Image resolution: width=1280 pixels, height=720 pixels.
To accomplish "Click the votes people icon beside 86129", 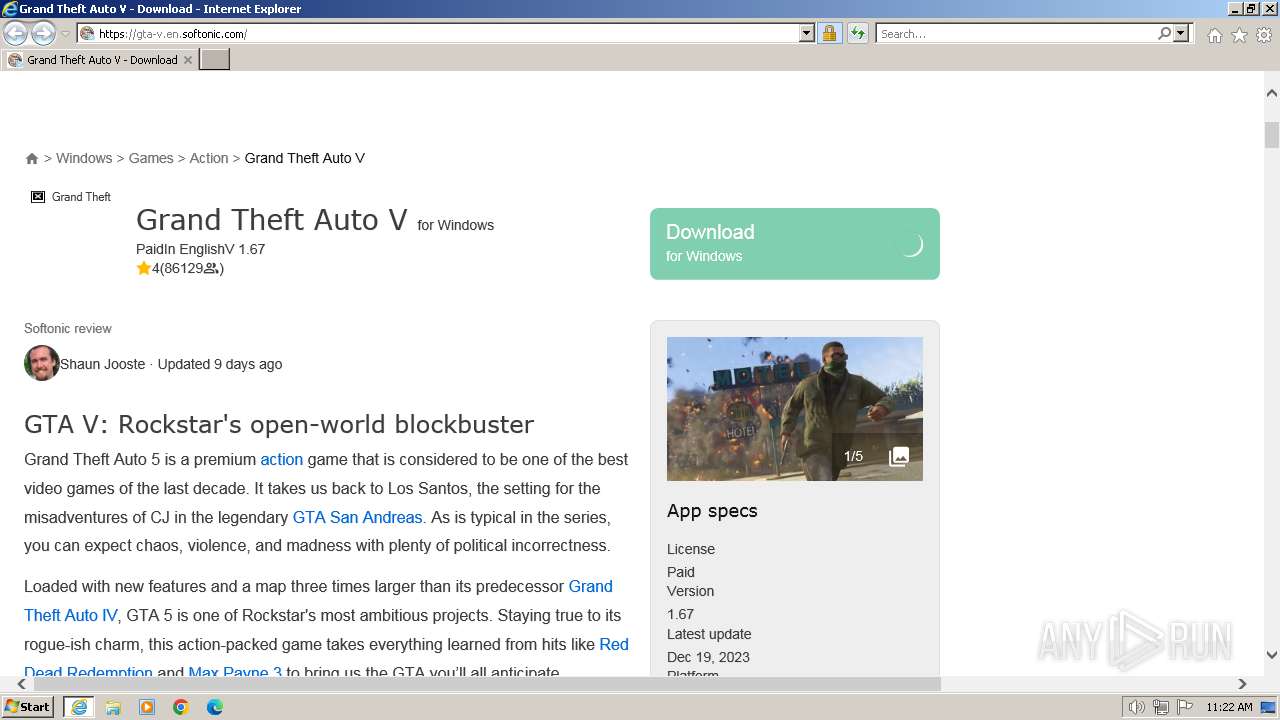I will (x=211, y=268).
